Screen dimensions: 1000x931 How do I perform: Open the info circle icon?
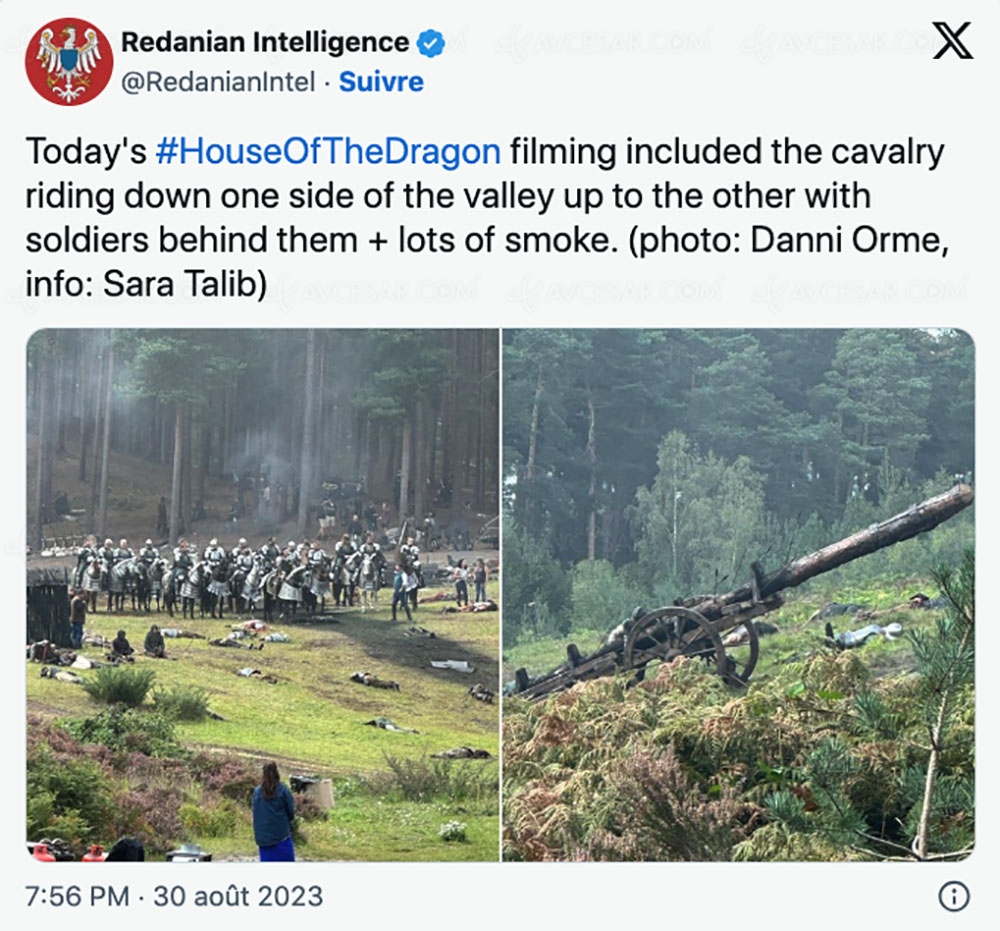tap(953, 897)
